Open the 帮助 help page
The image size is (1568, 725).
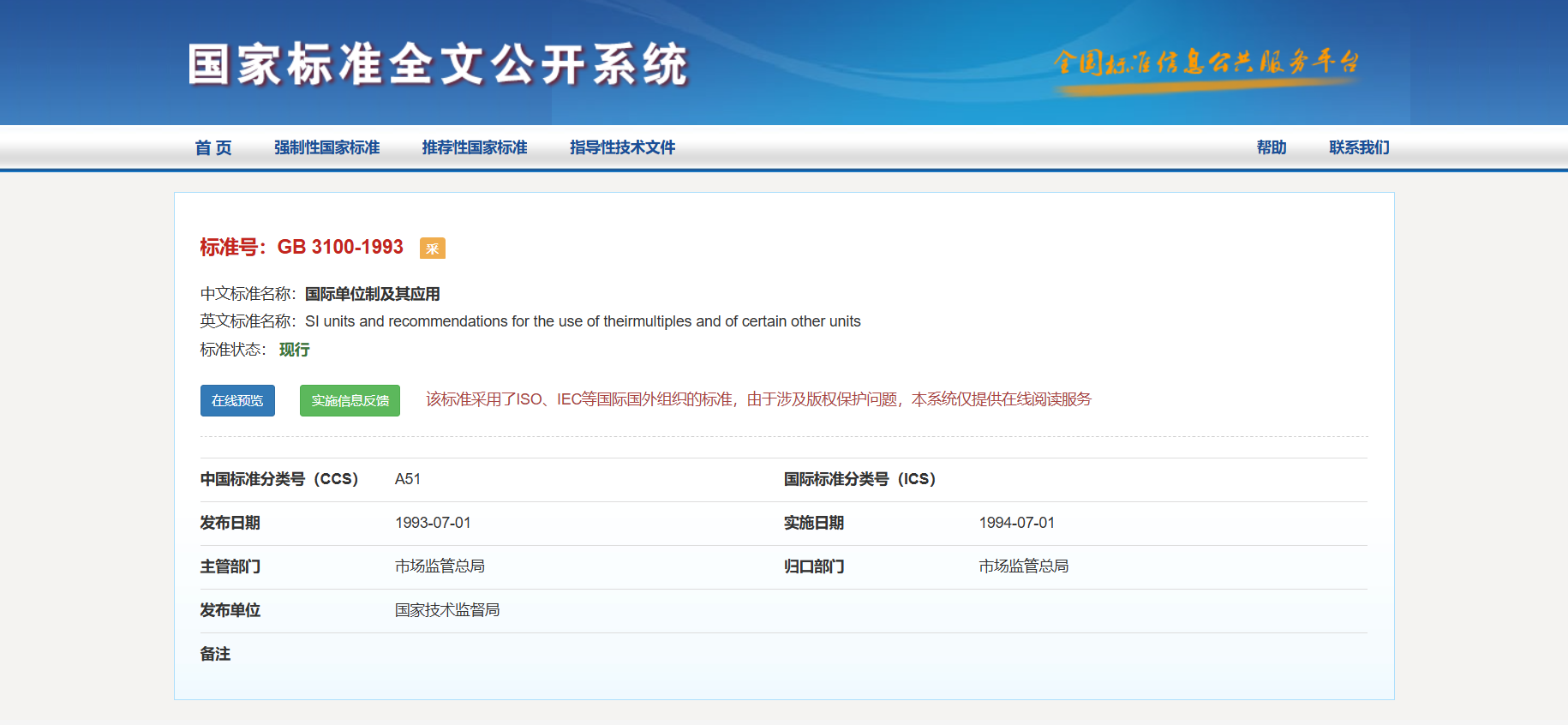[1272, 147]
